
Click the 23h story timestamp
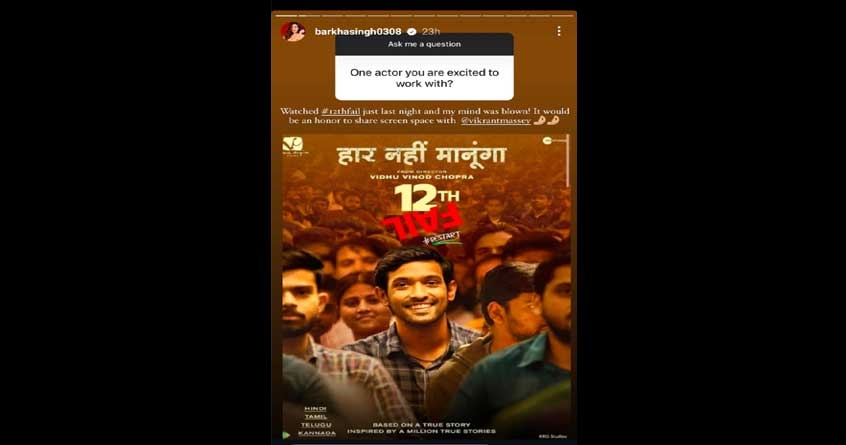(431, 32)
